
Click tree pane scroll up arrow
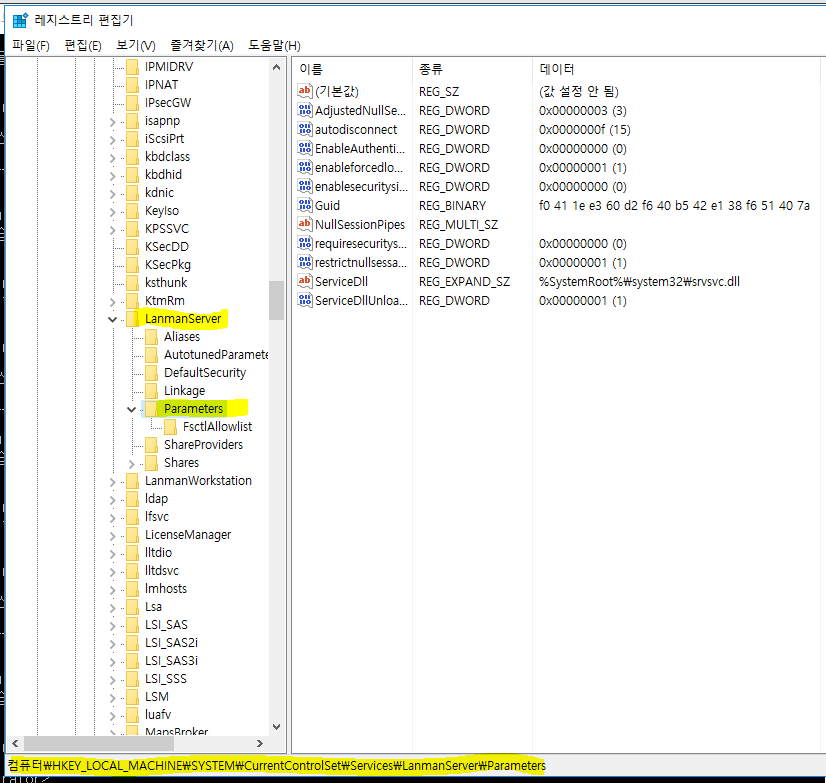277,67
